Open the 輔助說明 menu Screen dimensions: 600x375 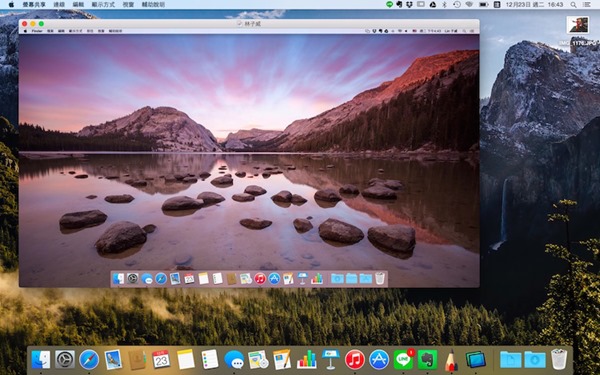pyautogui.click(x=153, y=5)
